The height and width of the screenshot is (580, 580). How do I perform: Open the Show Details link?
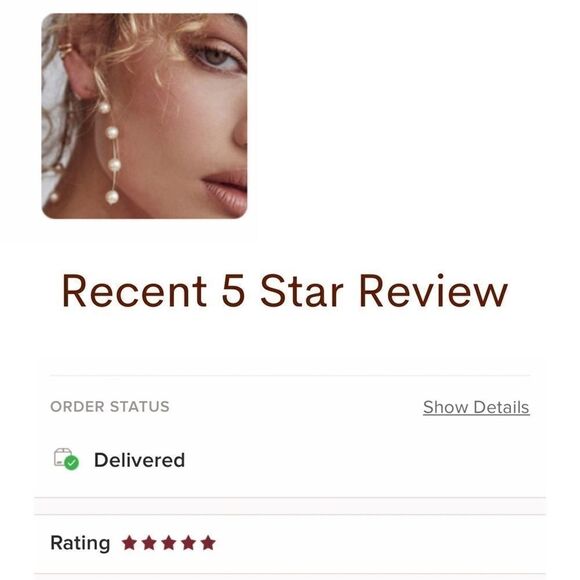point(476,407)
